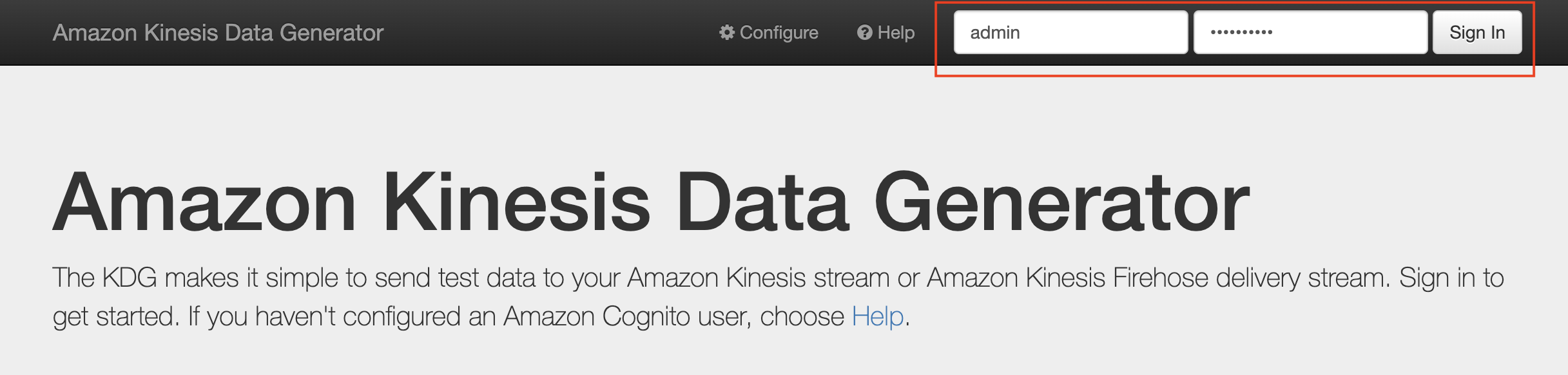
Task: Focus the username field containing admin
Action: click(1070, 32)
